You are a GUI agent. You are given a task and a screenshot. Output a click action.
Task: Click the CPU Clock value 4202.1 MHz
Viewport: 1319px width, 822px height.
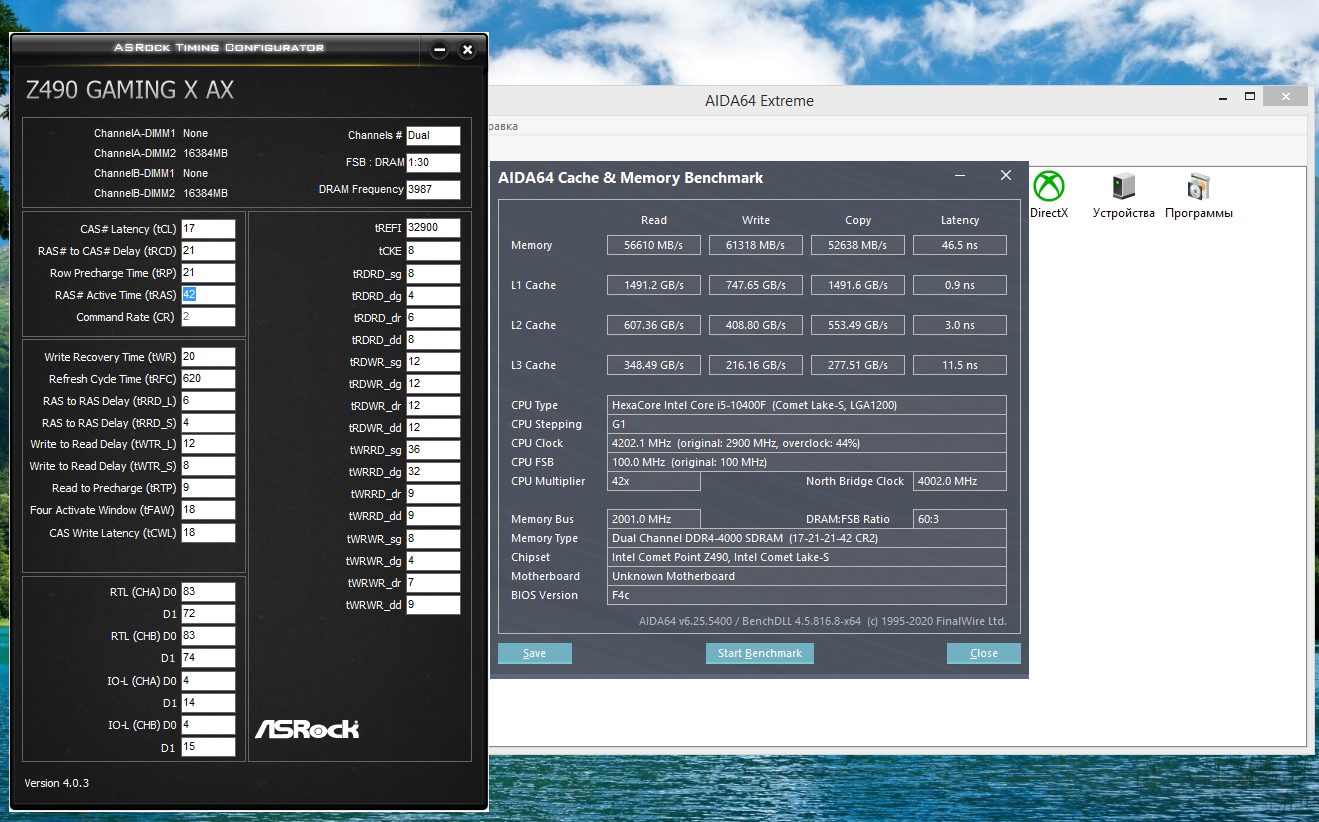808,443
